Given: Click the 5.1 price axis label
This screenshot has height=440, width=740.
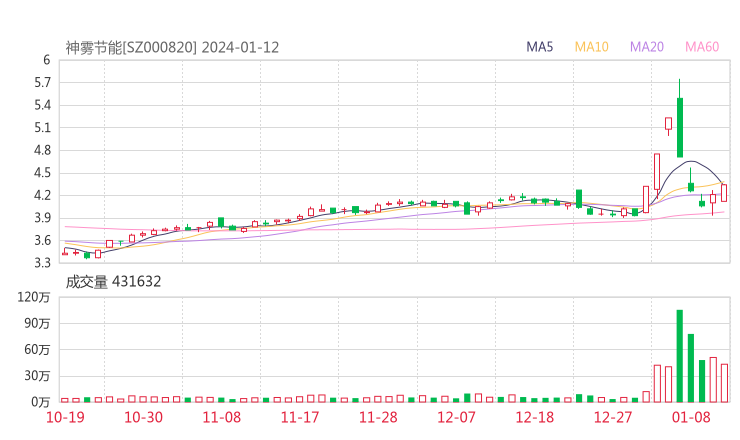Looking at the screenshot, I should (42, 128).
